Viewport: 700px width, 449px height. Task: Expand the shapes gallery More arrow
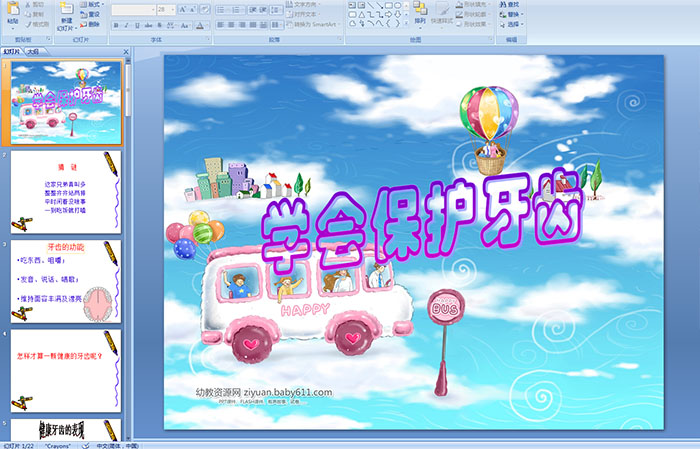[406, 23]
